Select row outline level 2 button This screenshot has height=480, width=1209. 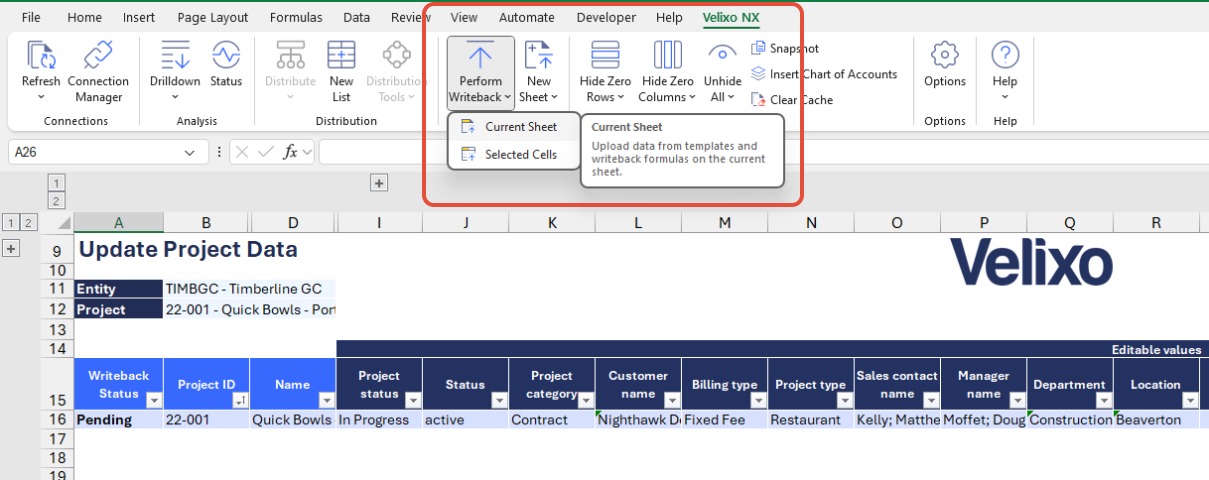point(29,222)
